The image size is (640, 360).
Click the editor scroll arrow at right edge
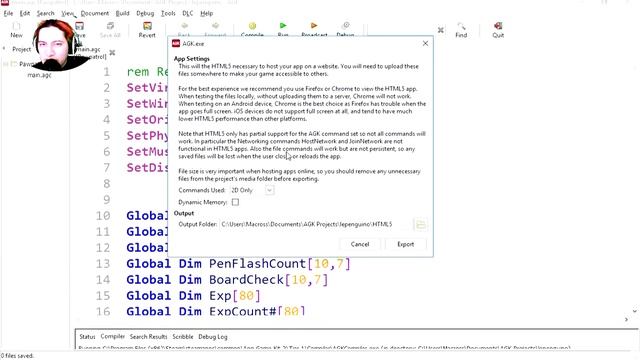(635, 311)
